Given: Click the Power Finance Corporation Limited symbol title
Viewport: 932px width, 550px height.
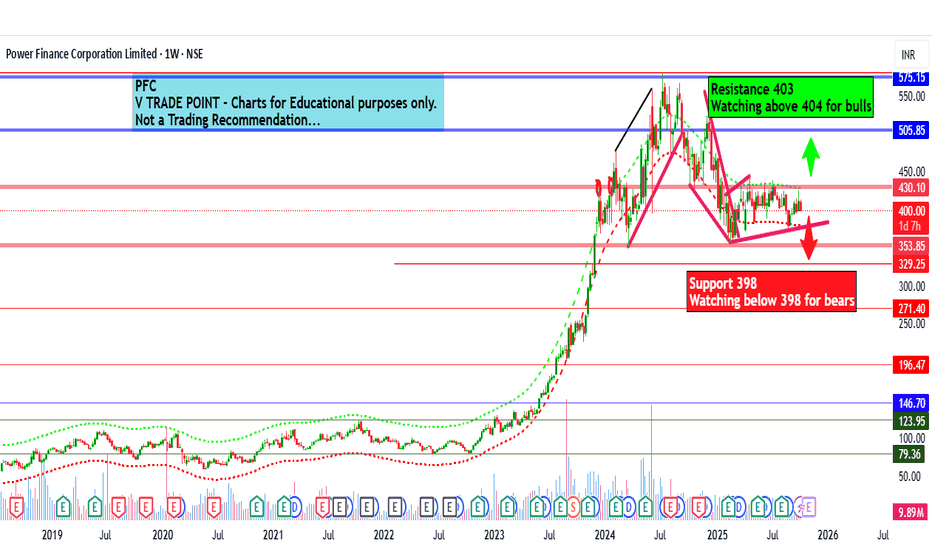Looking at the screenshot, I should 81,54.
